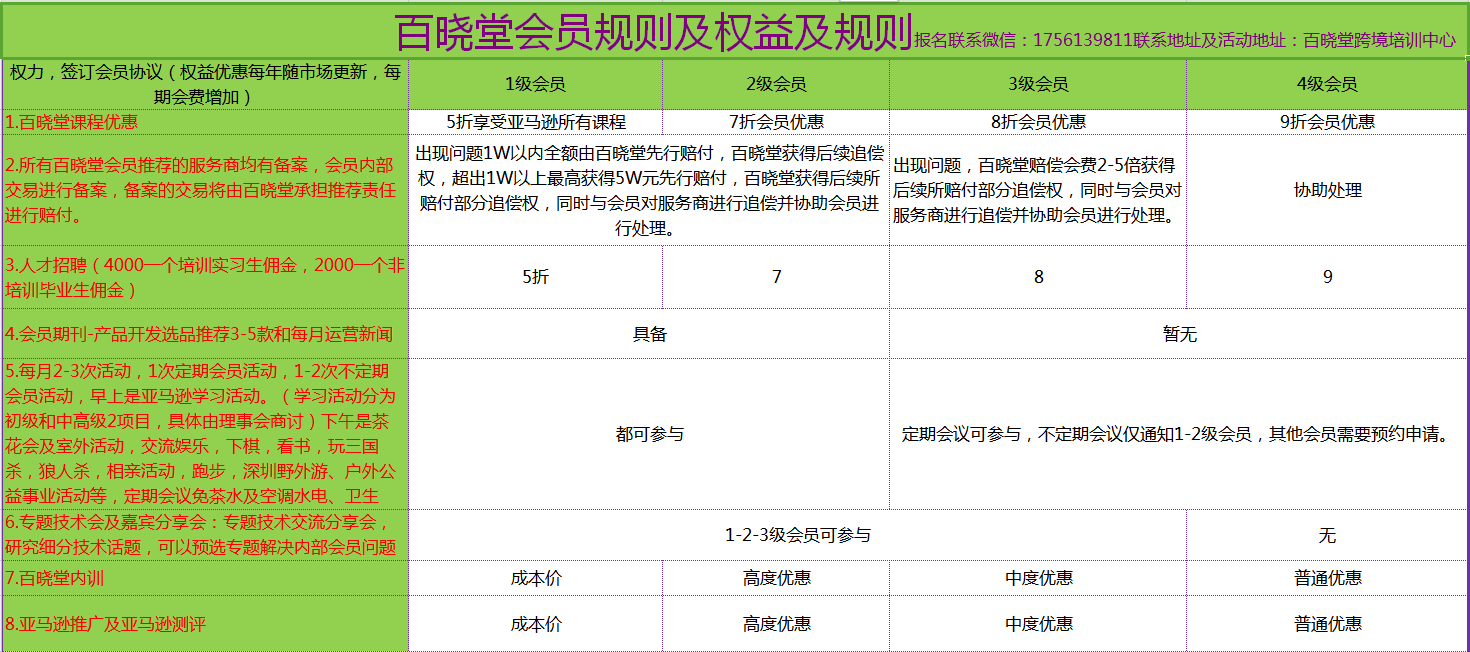Select cell 7折会员优惠
Image resolution: width=1470 pixels, height=652 pixels.
(x=776, y=122)
